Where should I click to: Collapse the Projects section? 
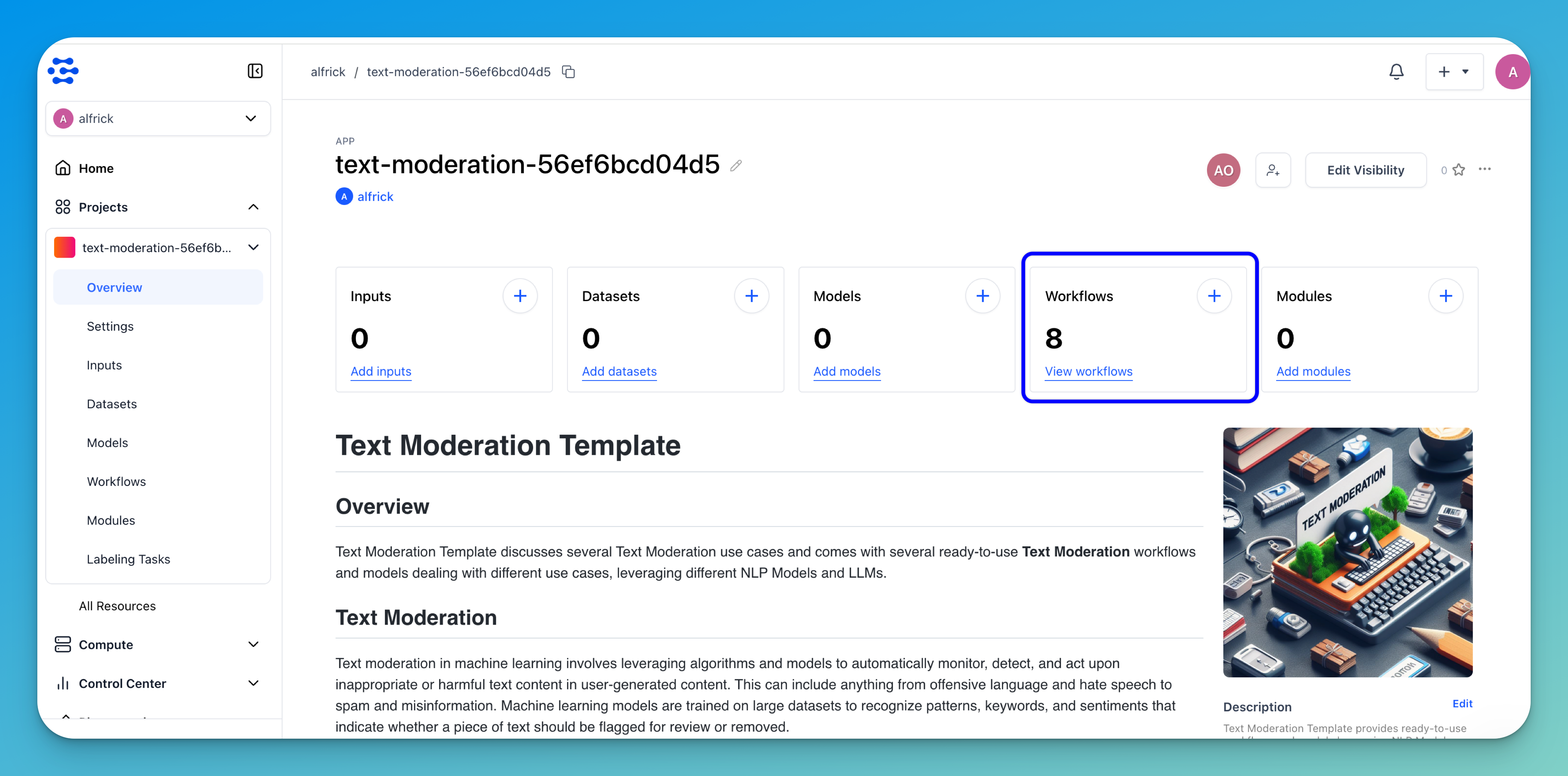point(253,207)
